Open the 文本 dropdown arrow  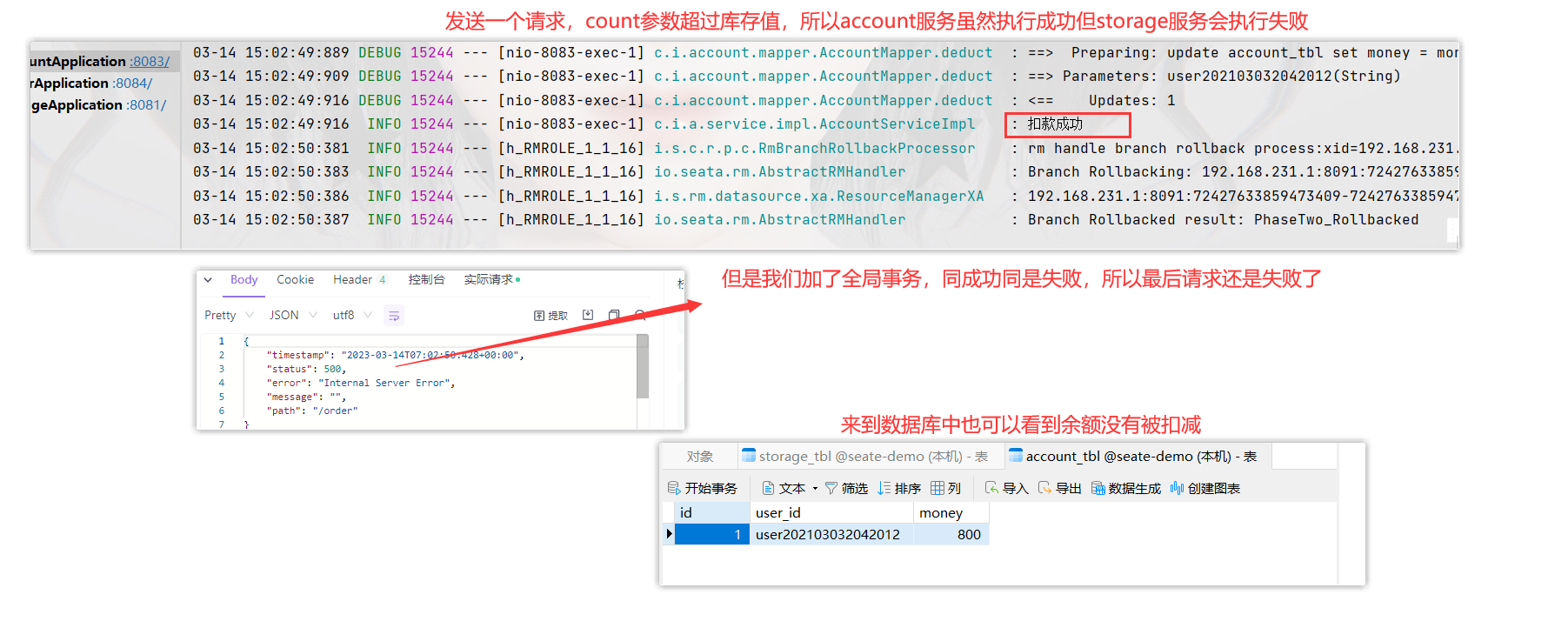815,489
